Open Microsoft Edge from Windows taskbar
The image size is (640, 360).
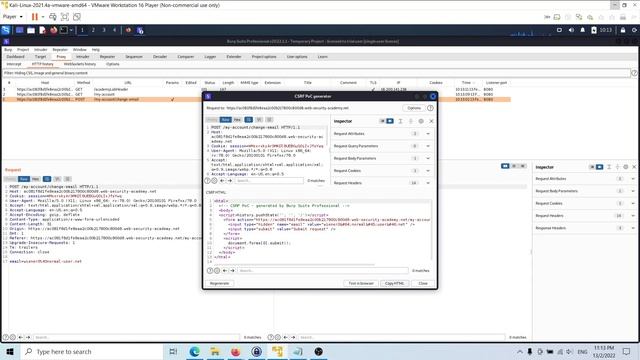[x=194, y=351]
